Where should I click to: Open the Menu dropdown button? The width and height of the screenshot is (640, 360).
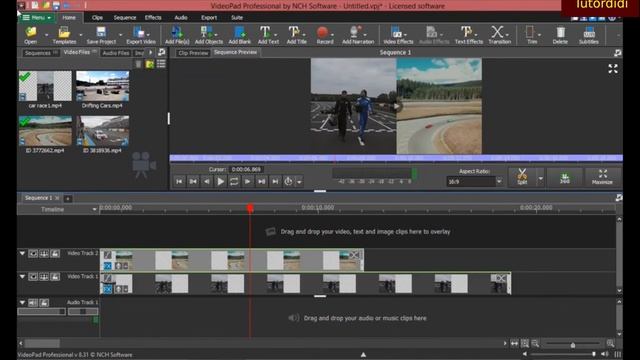37,18
